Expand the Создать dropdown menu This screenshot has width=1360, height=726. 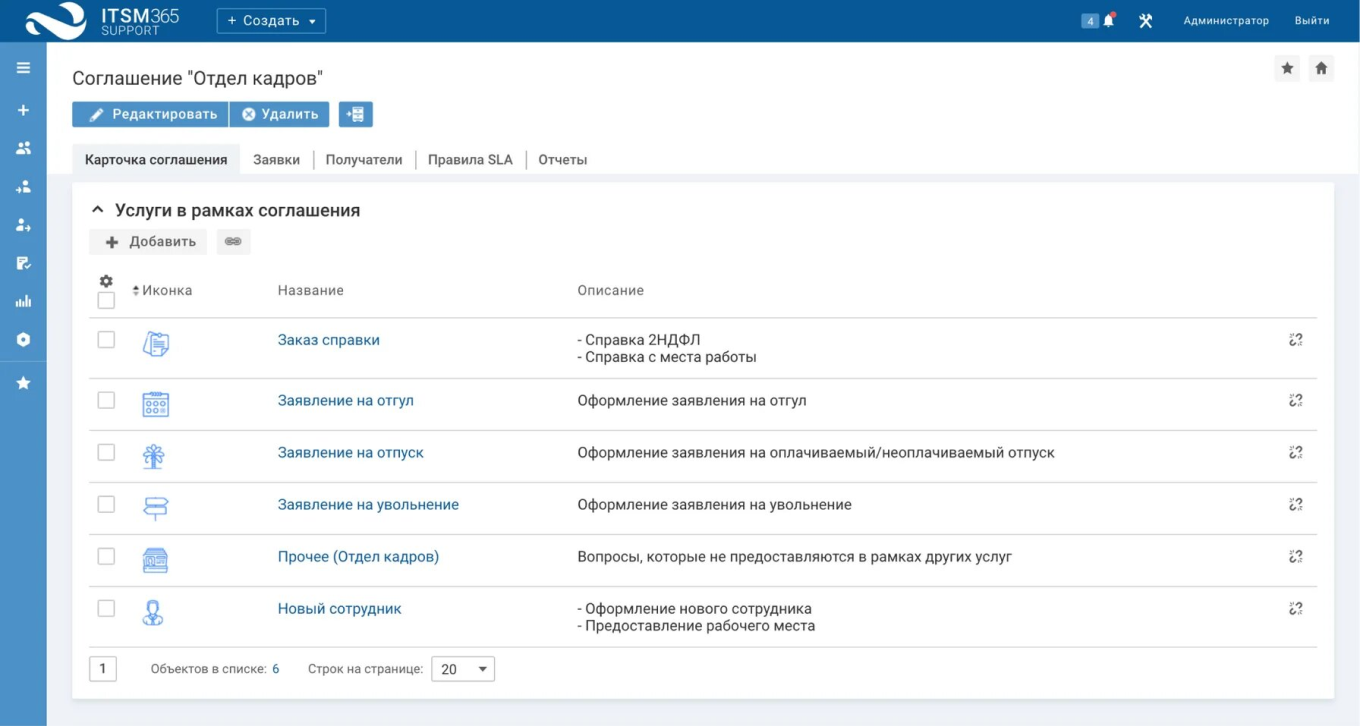click(x=271, y=21)
